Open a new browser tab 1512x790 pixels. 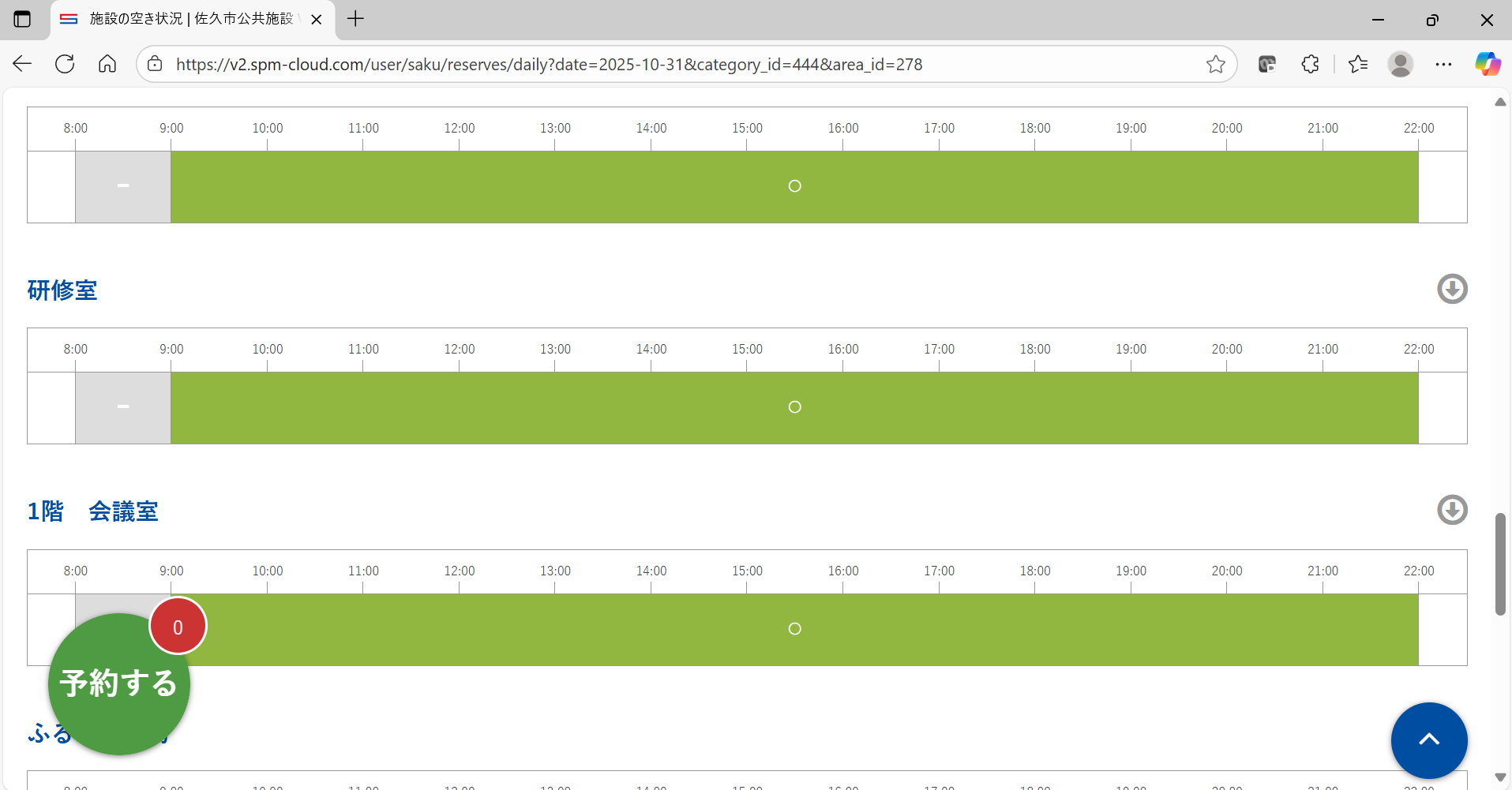(355, 19)
